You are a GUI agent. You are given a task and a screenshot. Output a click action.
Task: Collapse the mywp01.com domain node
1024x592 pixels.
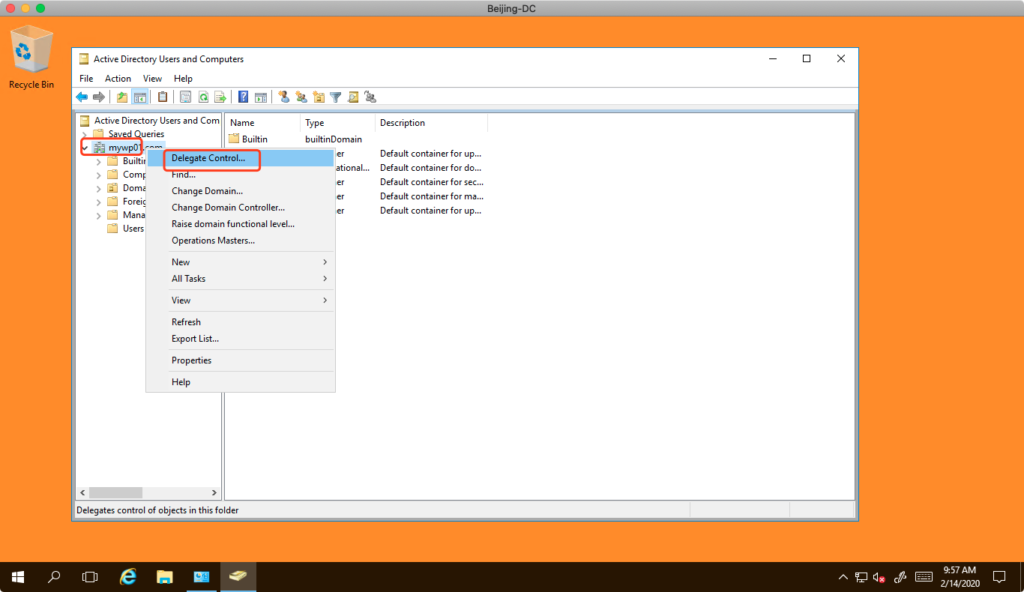(x=85, y=148)
